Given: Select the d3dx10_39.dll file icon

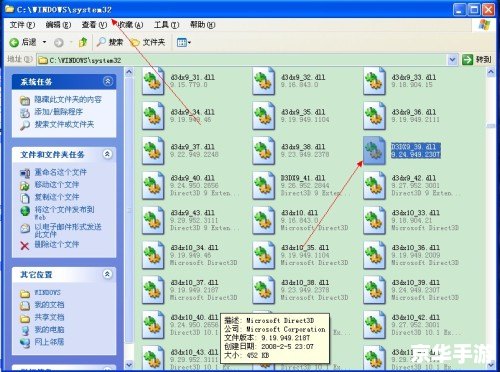Looking at the screenshot, I should click(374, 290).
